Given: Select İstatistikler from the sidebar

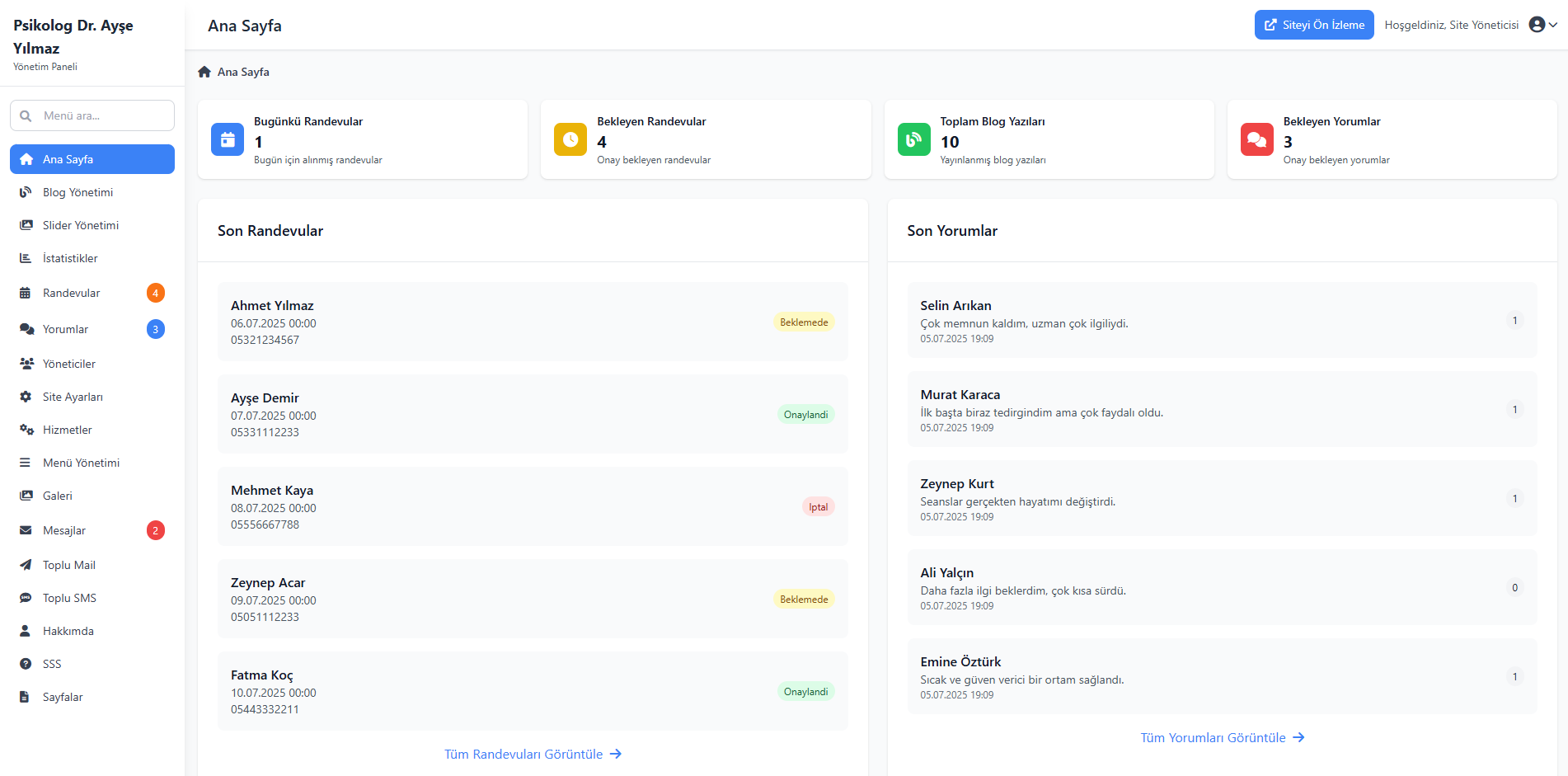Looking at the screenshot, I should 70,258.
